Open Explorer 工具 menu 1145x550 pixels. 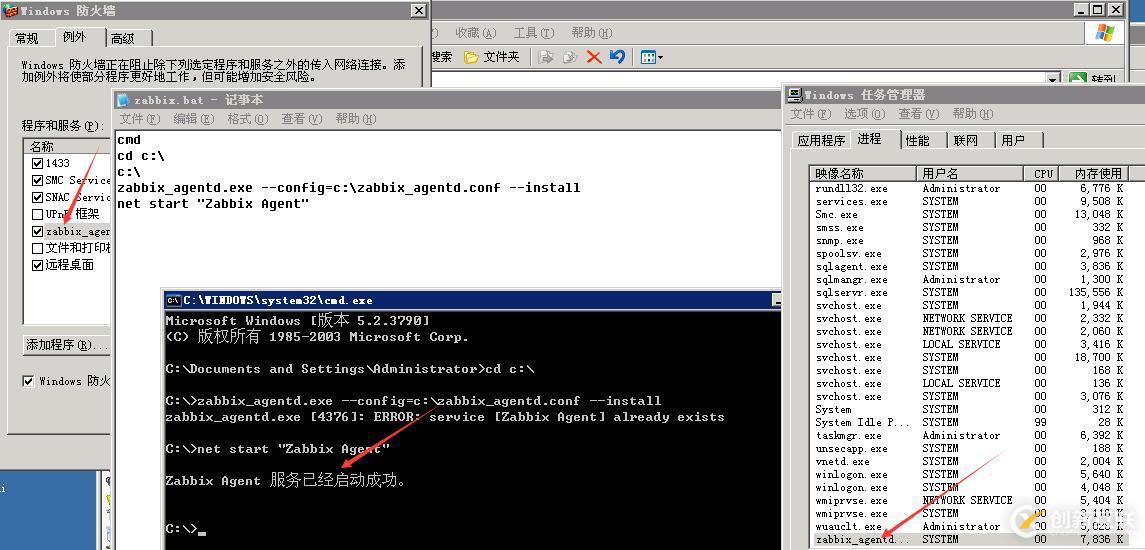[x=534, y=33]
